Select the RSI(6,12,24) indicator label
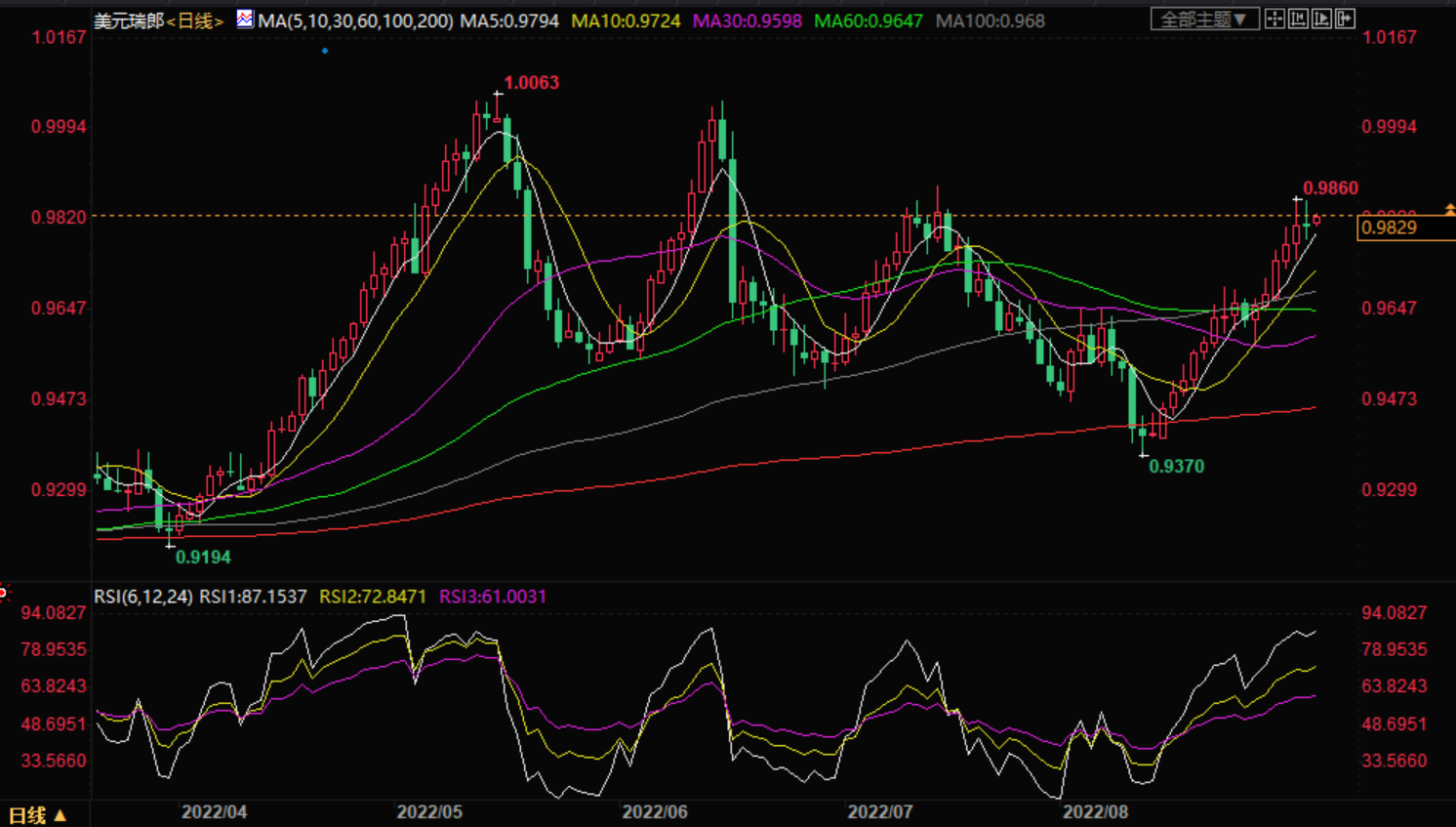The image size is (1456, 827). pyautogui.click(x=142, y=597)
